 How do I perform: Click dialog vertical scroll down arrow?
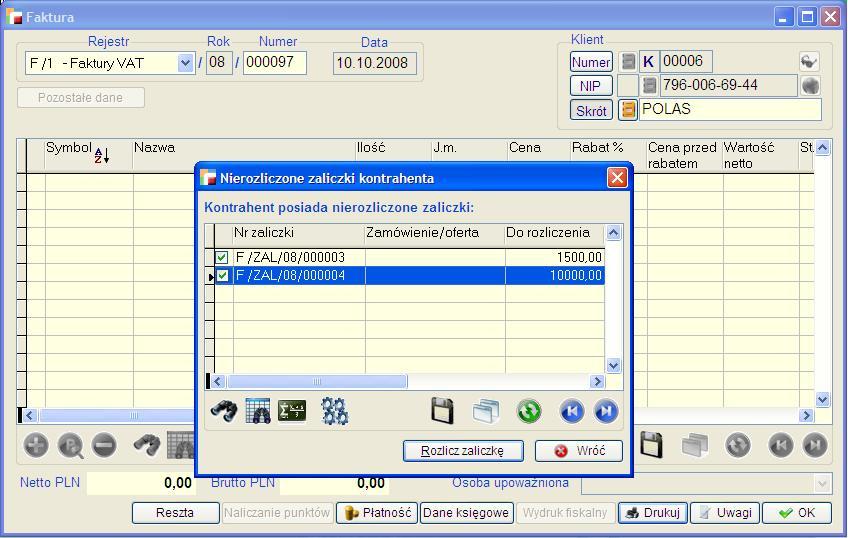[613, 366]
